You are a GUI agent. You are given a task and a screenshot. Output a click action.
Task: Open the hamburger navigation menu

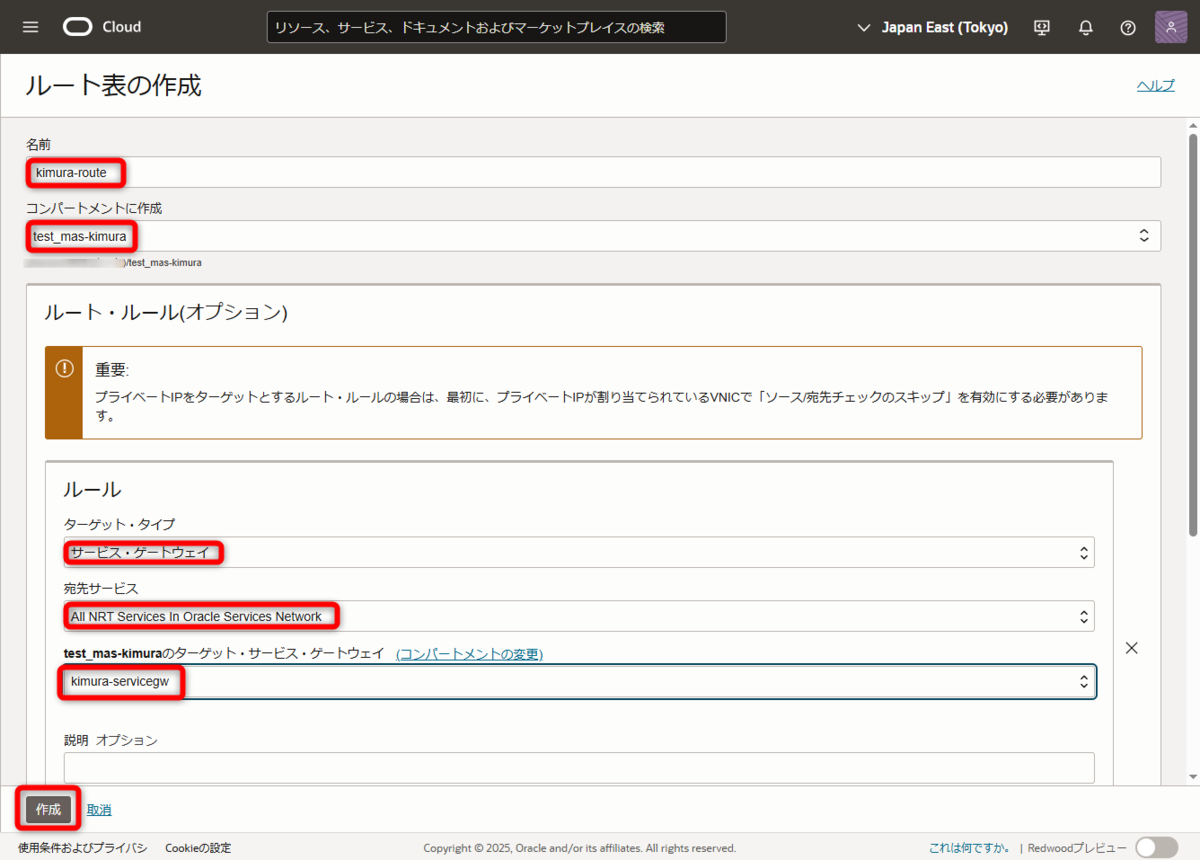[x=30, y=27]
